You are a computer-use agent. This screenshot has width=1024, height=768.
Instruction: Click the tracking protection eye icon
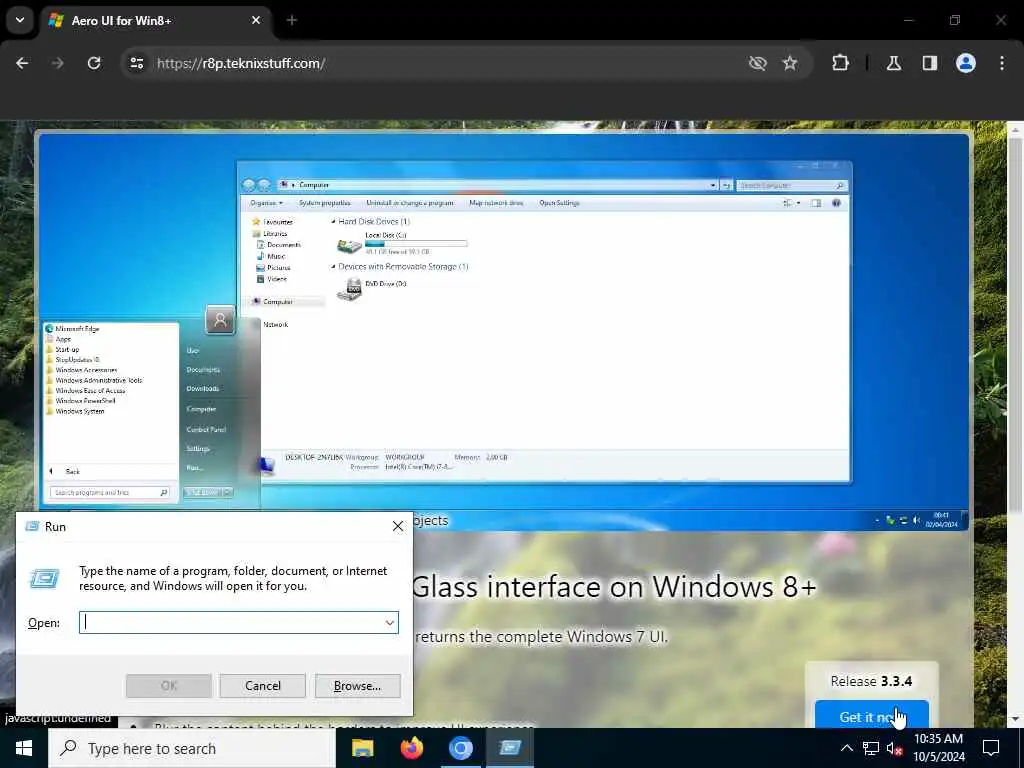[758, 63]
